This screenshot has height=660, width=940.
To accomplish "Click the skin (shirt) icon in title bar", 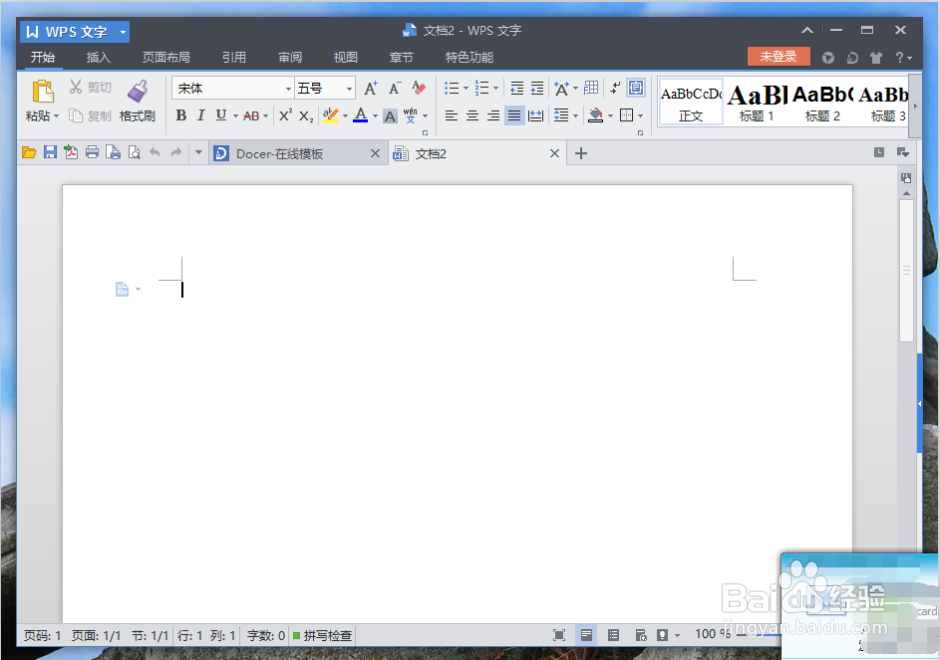I will [x=876, y=58].
